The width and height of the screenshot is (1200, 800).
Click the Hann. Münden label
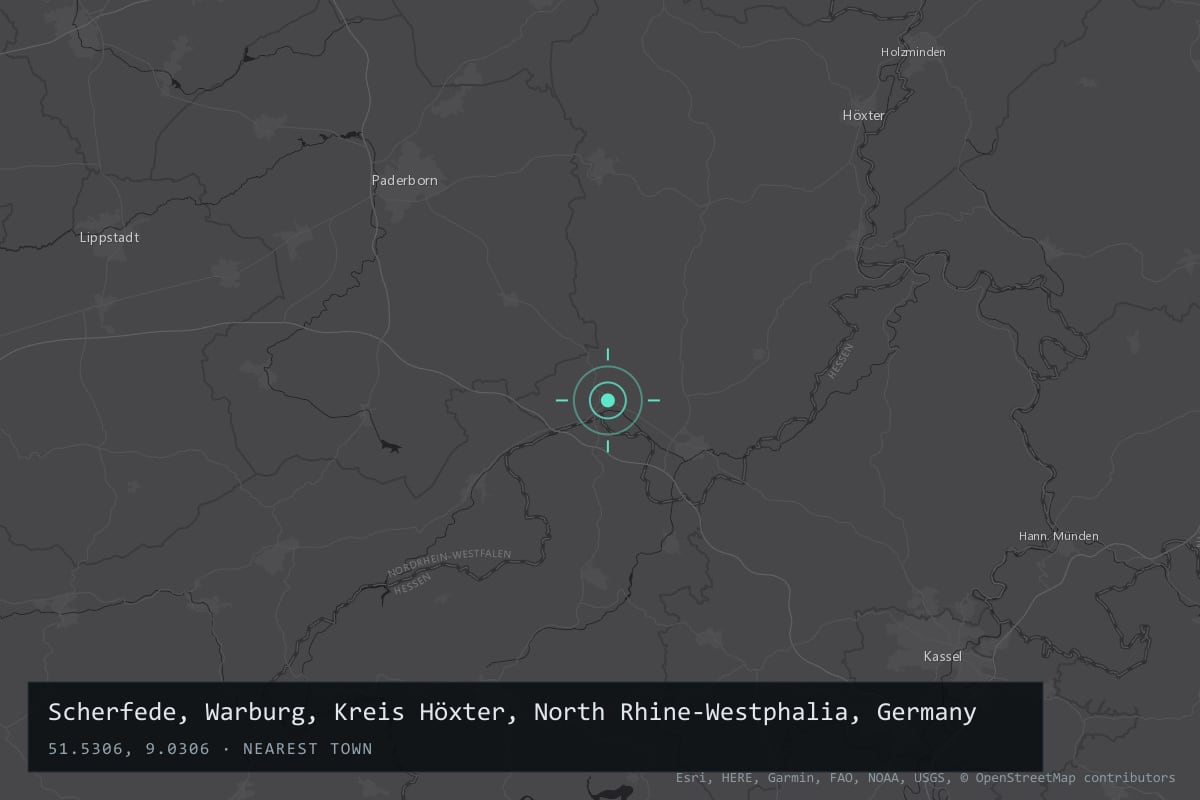[1058, 536]
